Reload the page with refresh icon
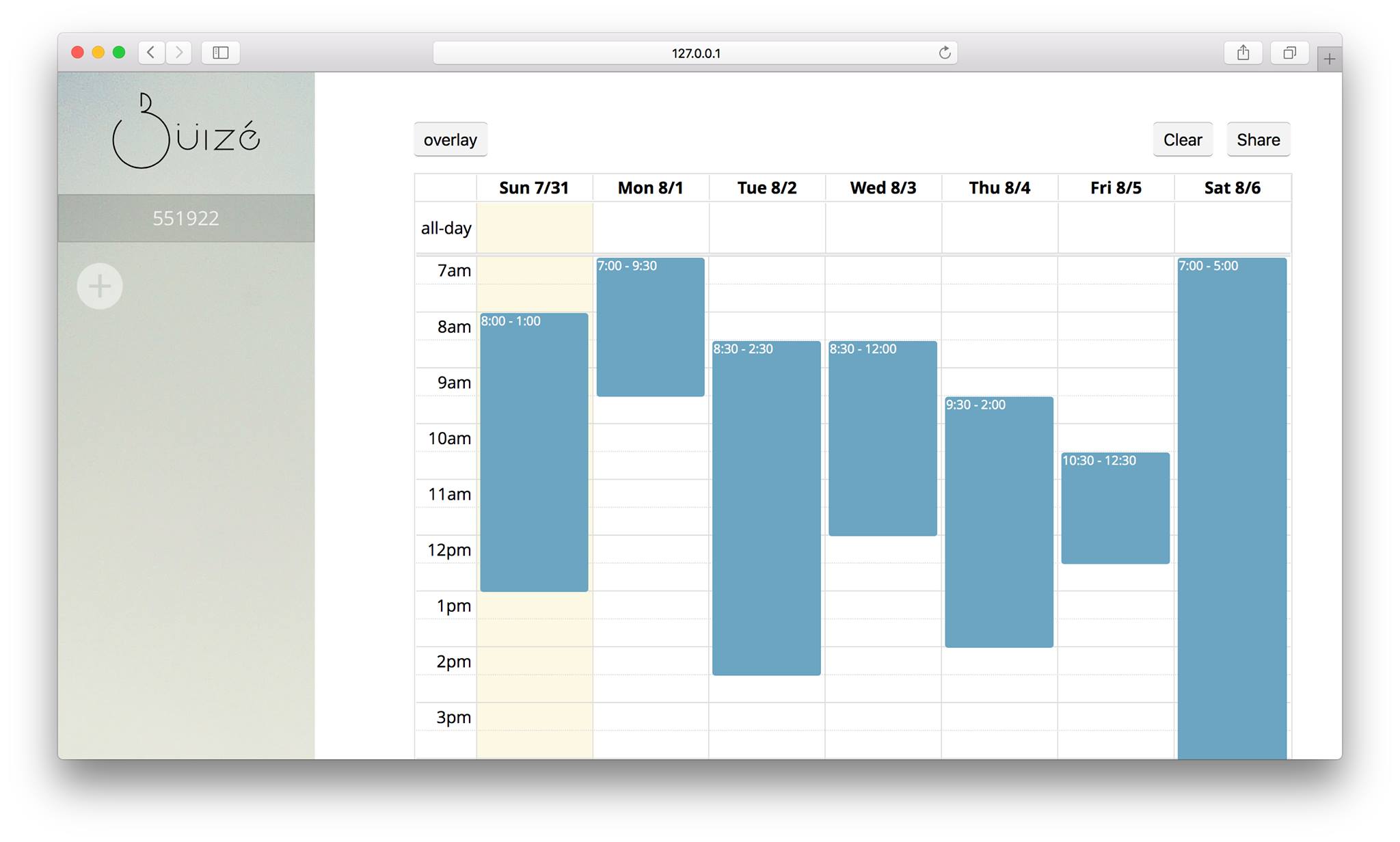This screenshot has height=842, width=1400. tap(944, 53)
